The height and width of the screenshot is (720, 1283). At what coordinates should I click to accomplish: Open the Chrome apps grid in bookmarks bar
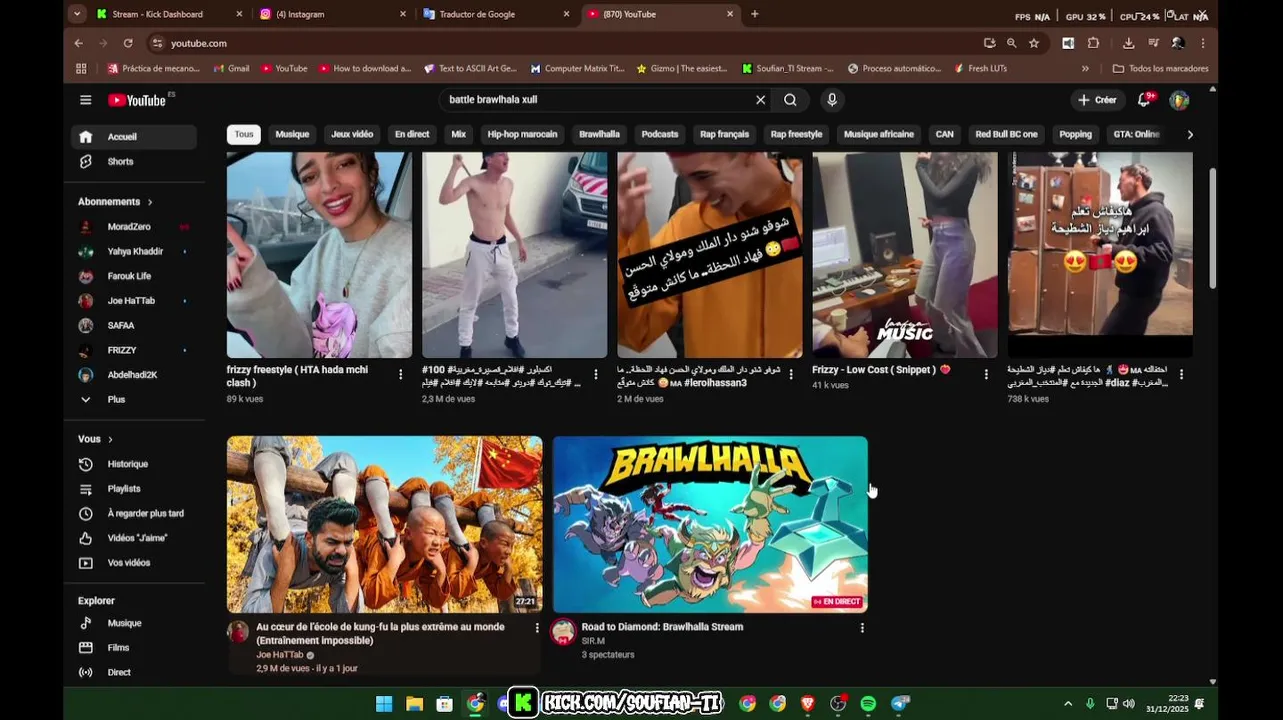(81, 69)
